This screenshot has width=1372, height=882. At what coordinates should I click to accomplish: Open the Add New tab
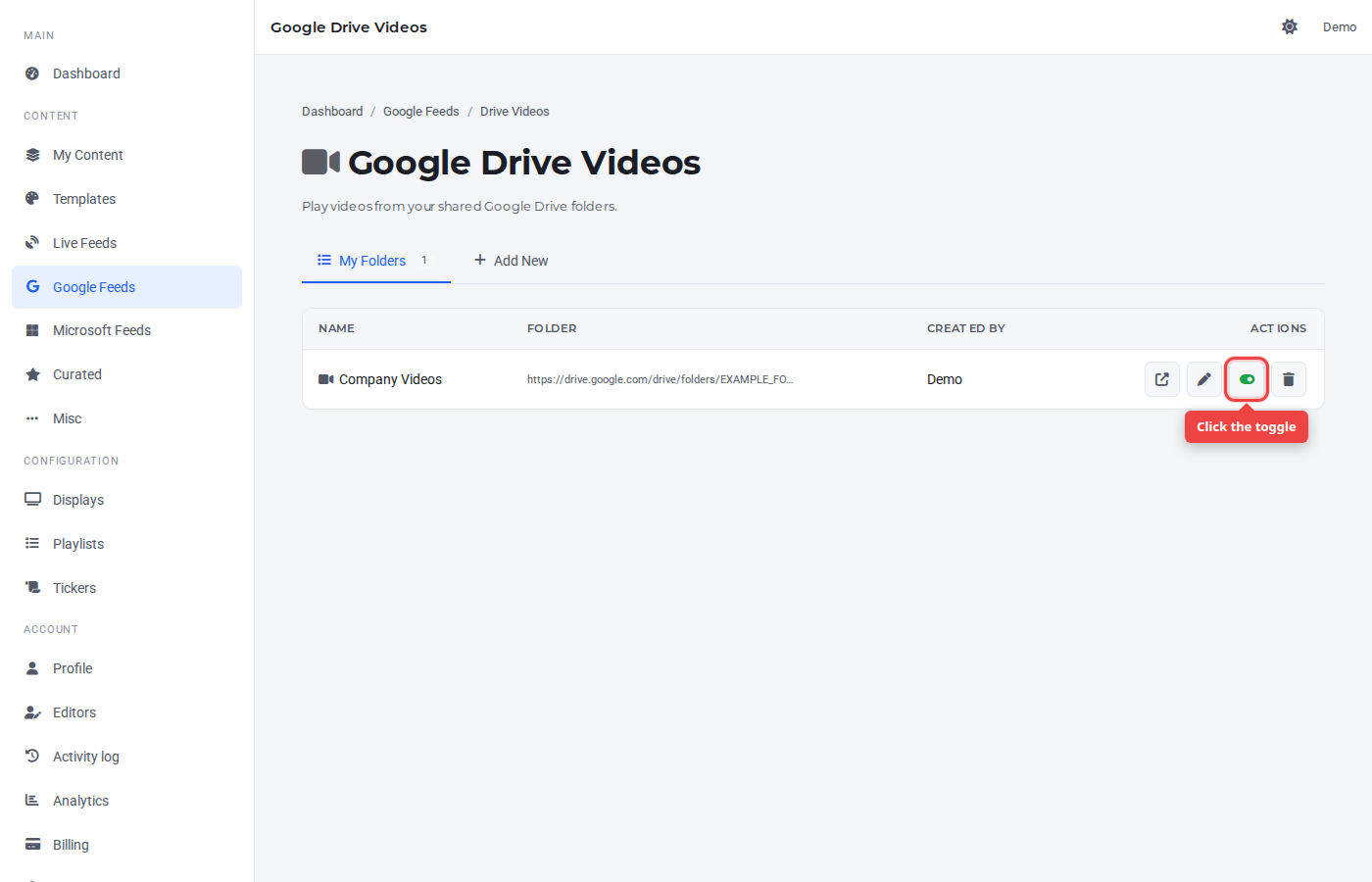click(x=511, y=261)
